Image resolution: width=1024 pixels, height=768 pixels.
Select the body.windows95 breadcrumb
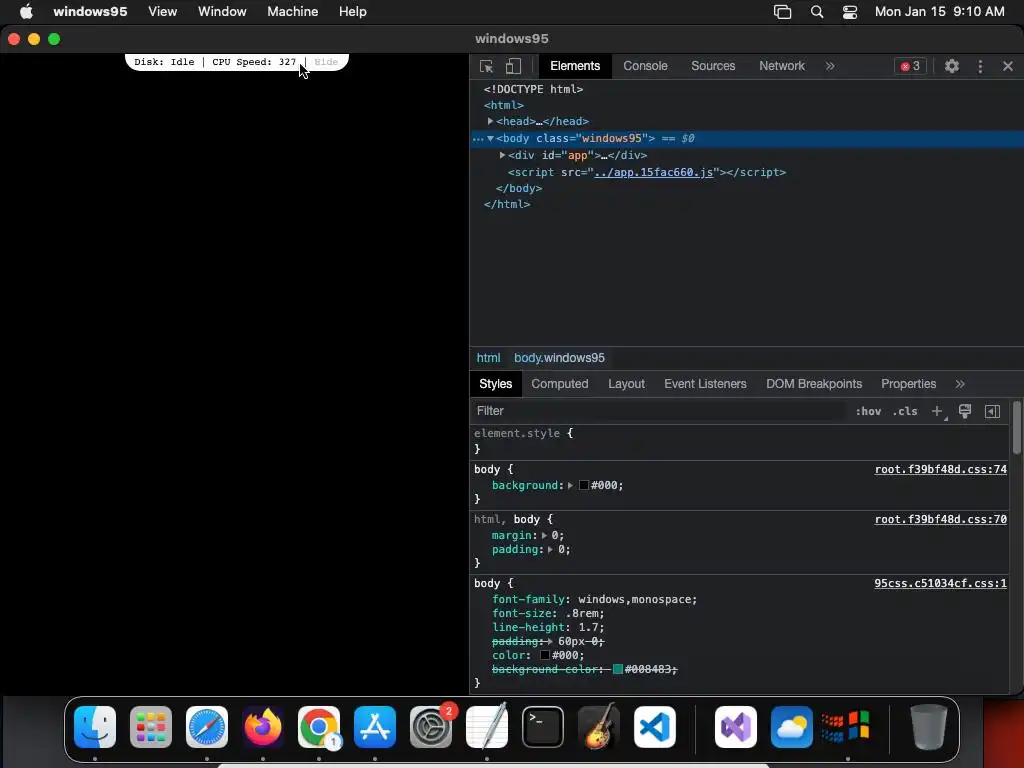tap(559, 358)
